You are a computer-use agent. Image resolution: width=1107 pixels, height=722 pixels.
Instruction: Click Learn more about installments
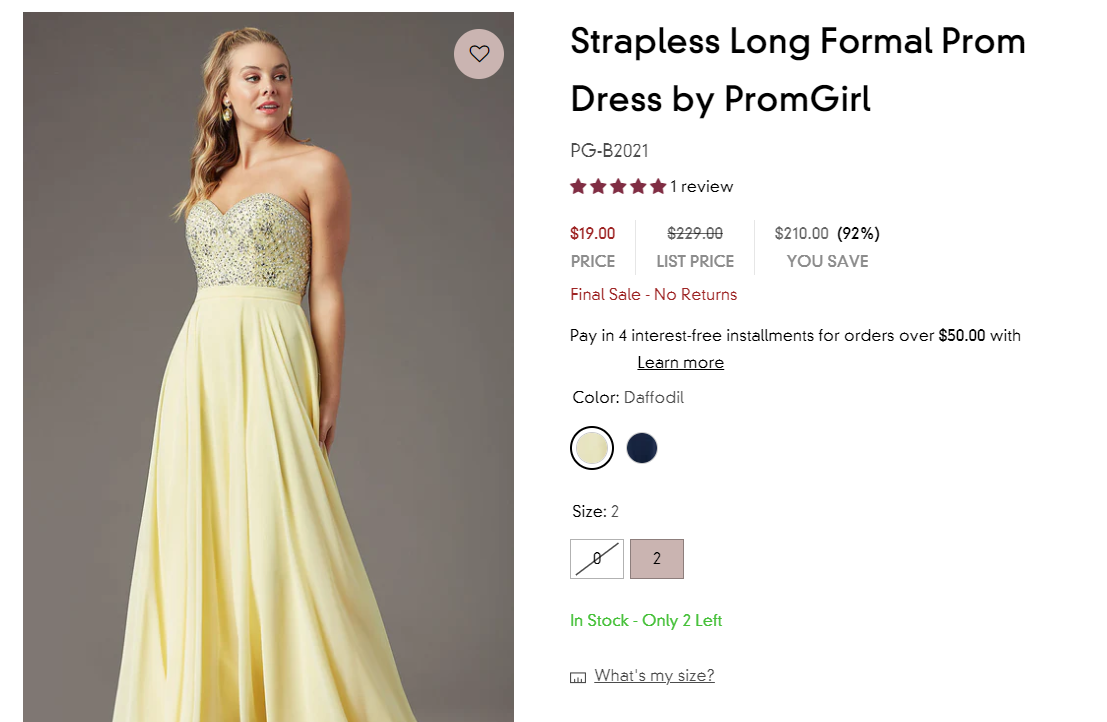[680, 362]
